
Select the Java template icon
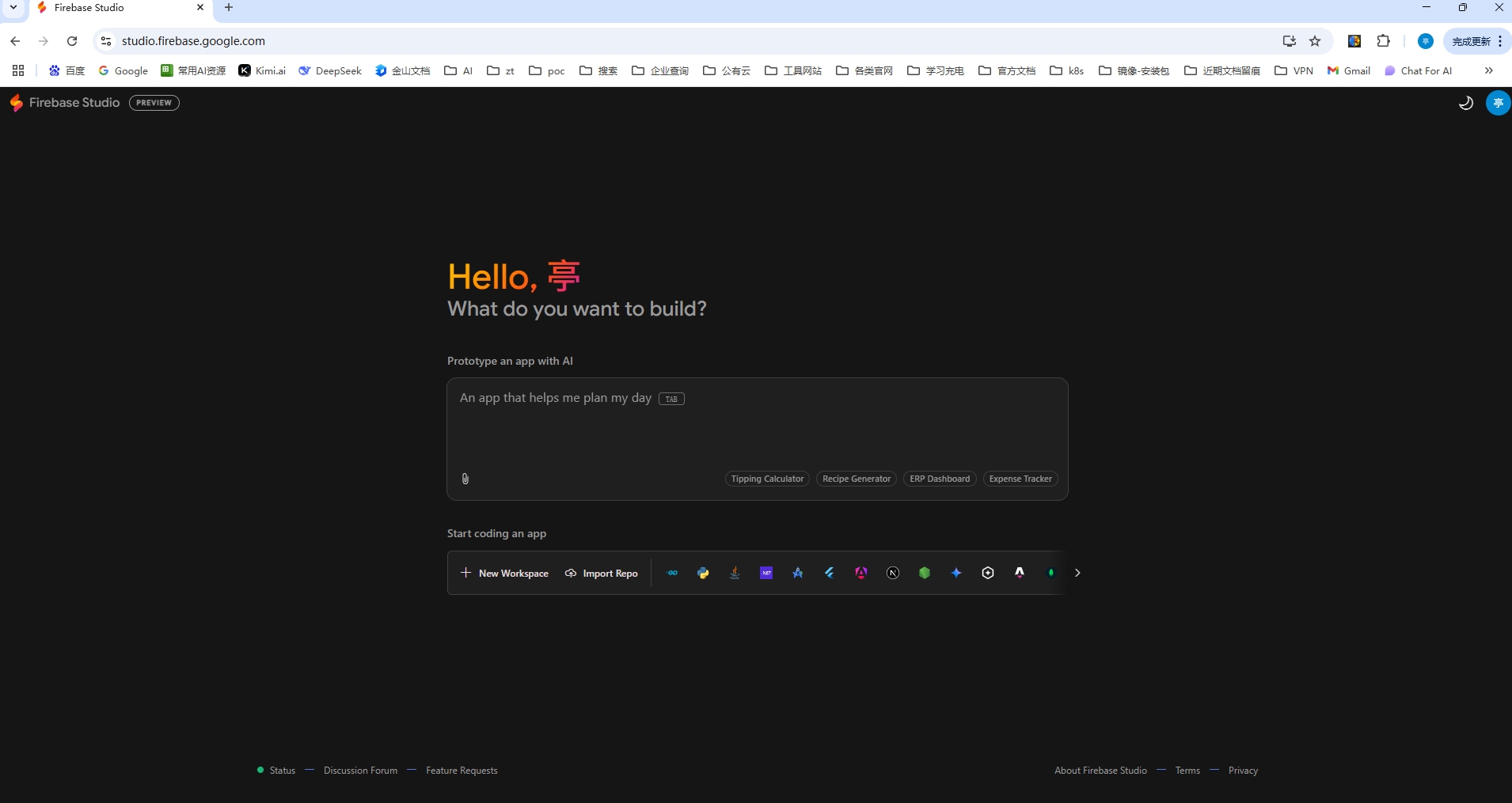coord(735,573)
